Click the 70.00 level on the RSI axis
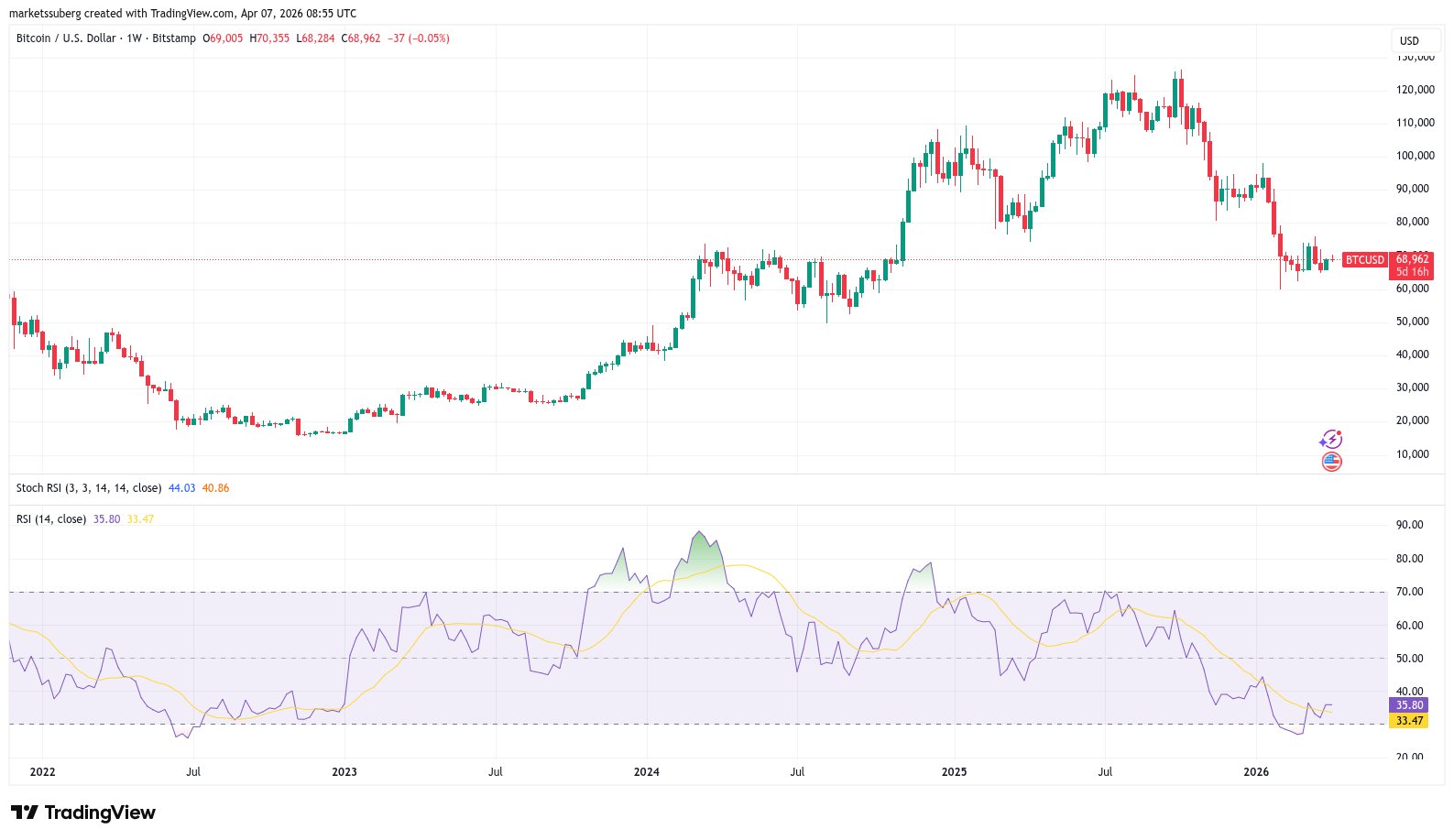The height and width of the screenshot is (840, 1454). tap(1409, 592)
